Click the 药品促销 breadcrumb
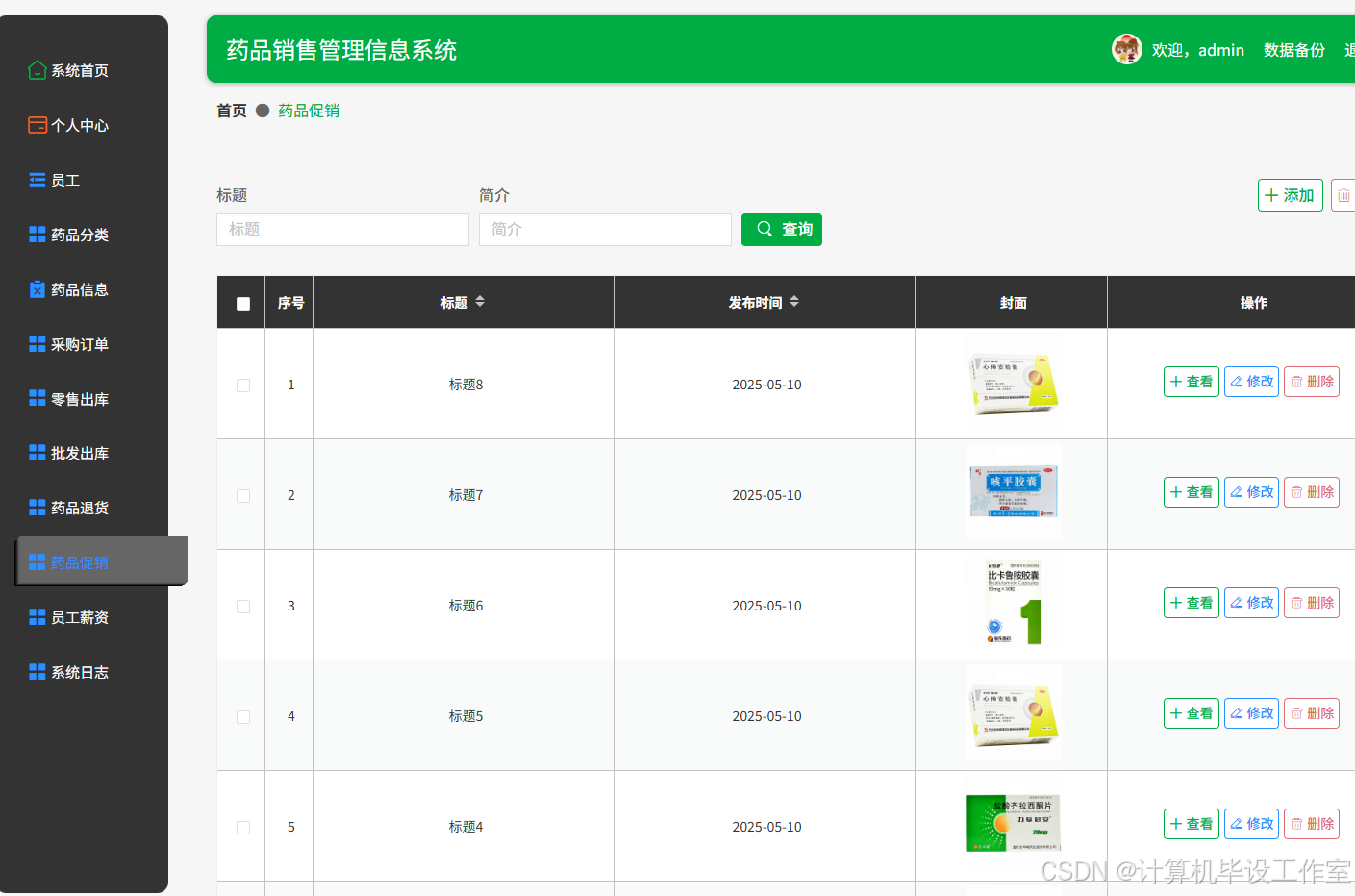This screenshot has width=1355, height=896. coord(309,111)
